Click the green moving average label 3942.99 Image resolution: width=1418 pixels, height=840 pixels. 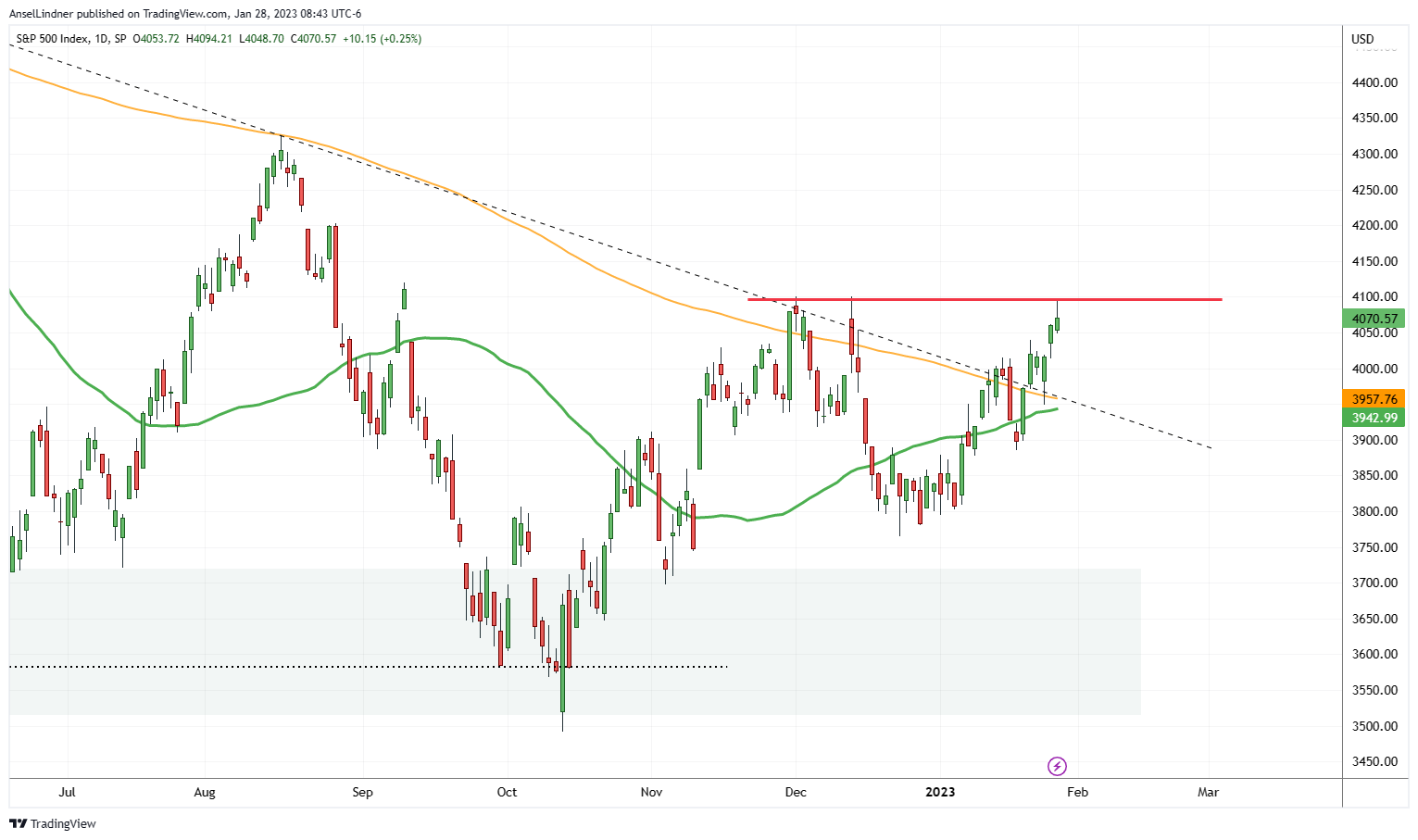point(1374,418)
